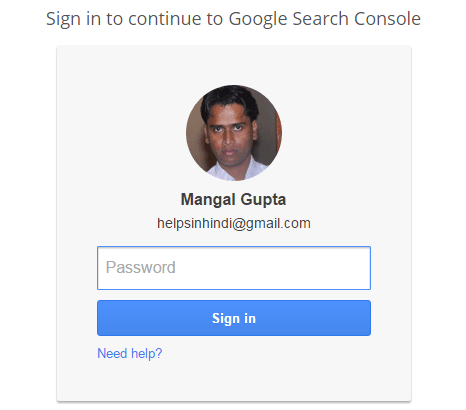466x410 pixels.
Task: Click the gmail address below the name
Action: (x=234, y=223)
